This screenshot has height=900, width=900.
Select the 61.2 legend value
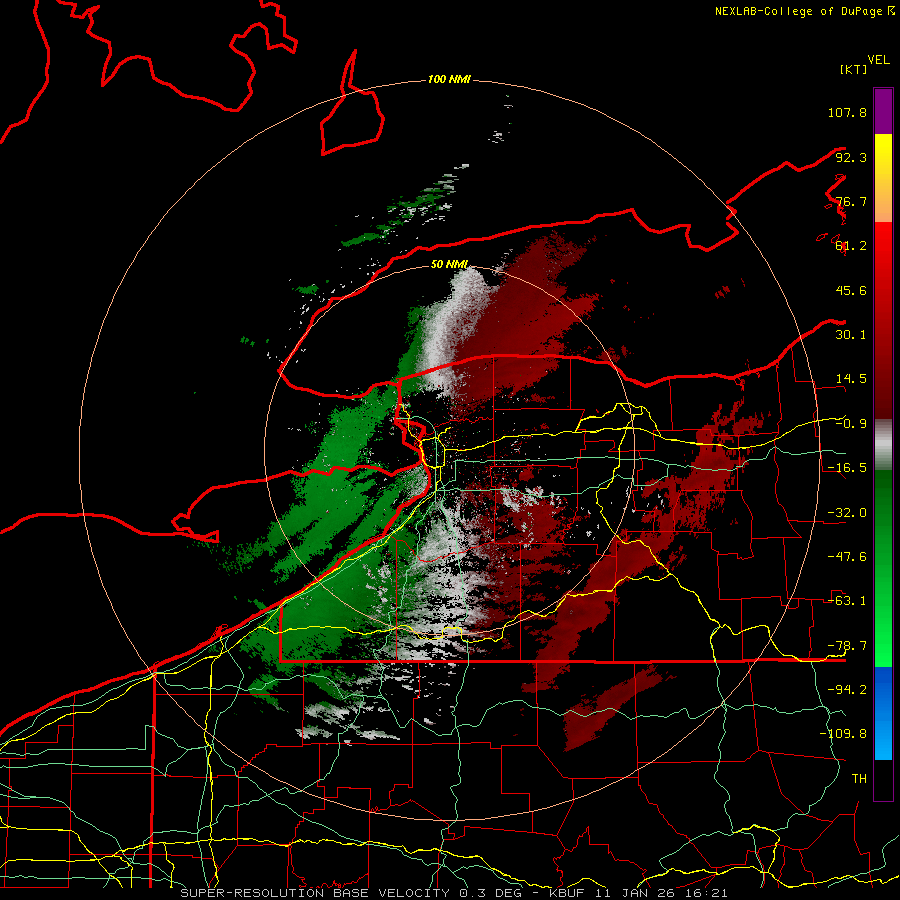point(851,246)
